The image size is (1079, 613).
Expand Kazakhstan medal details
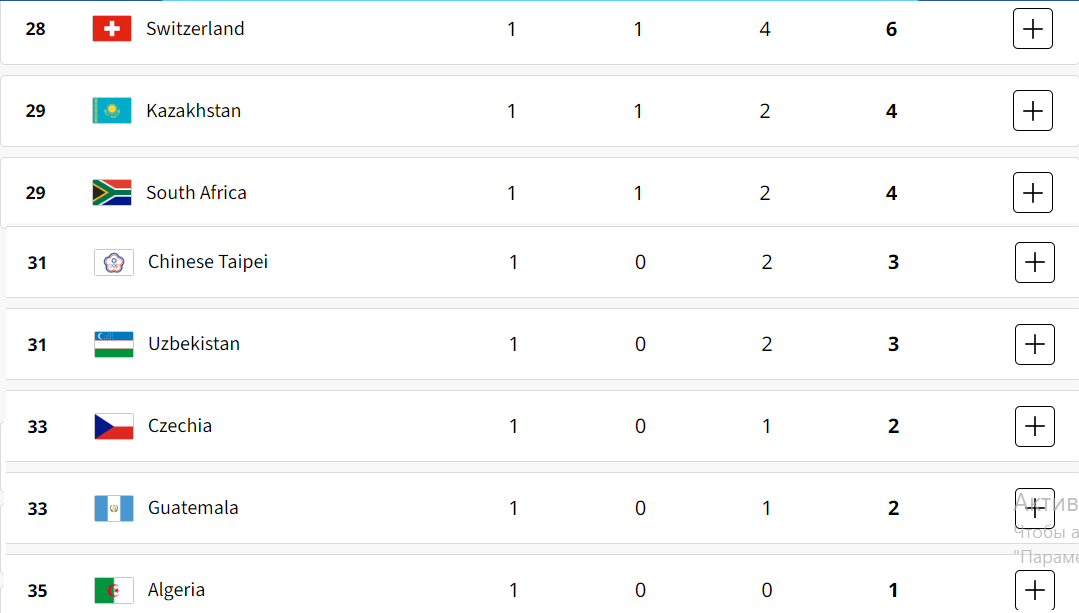tap(1032, 111)
